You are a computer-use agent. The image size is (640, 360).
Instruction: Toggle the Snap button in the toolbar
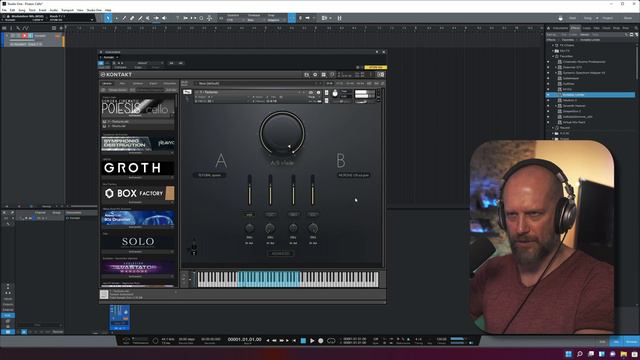[292, 18]
